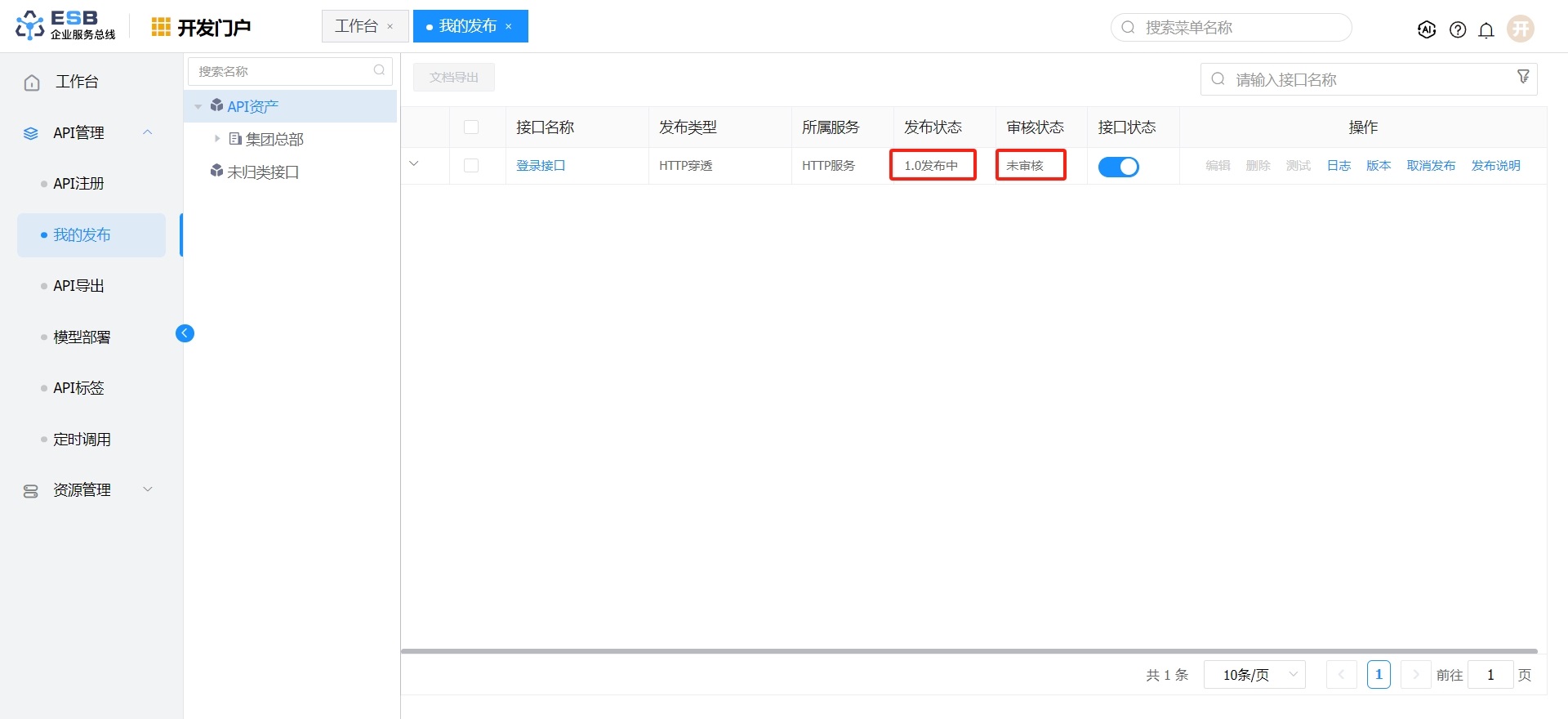Go to previous page arrow
Screen dimensions: 1568x719
(1341, 675)
